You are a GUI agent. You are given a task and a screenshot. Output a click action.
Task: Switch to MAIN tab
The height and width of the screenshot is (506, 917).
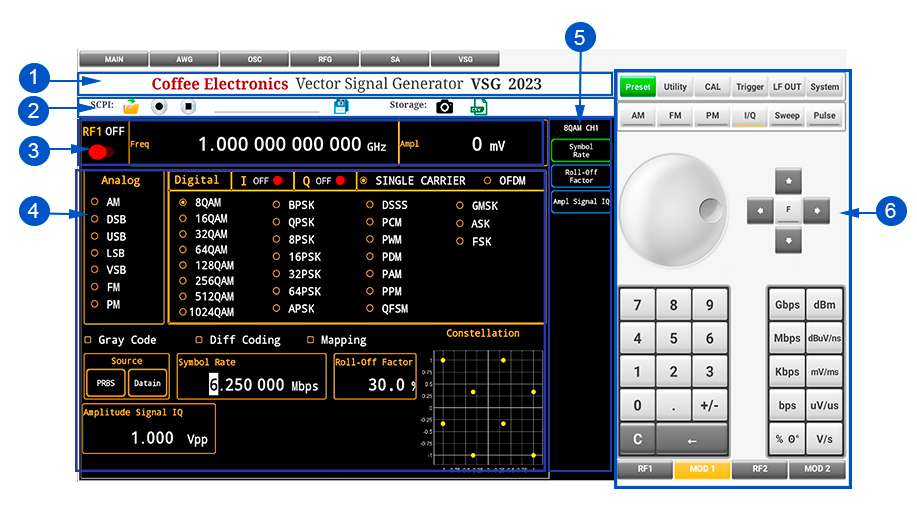(x=114, y=59)
